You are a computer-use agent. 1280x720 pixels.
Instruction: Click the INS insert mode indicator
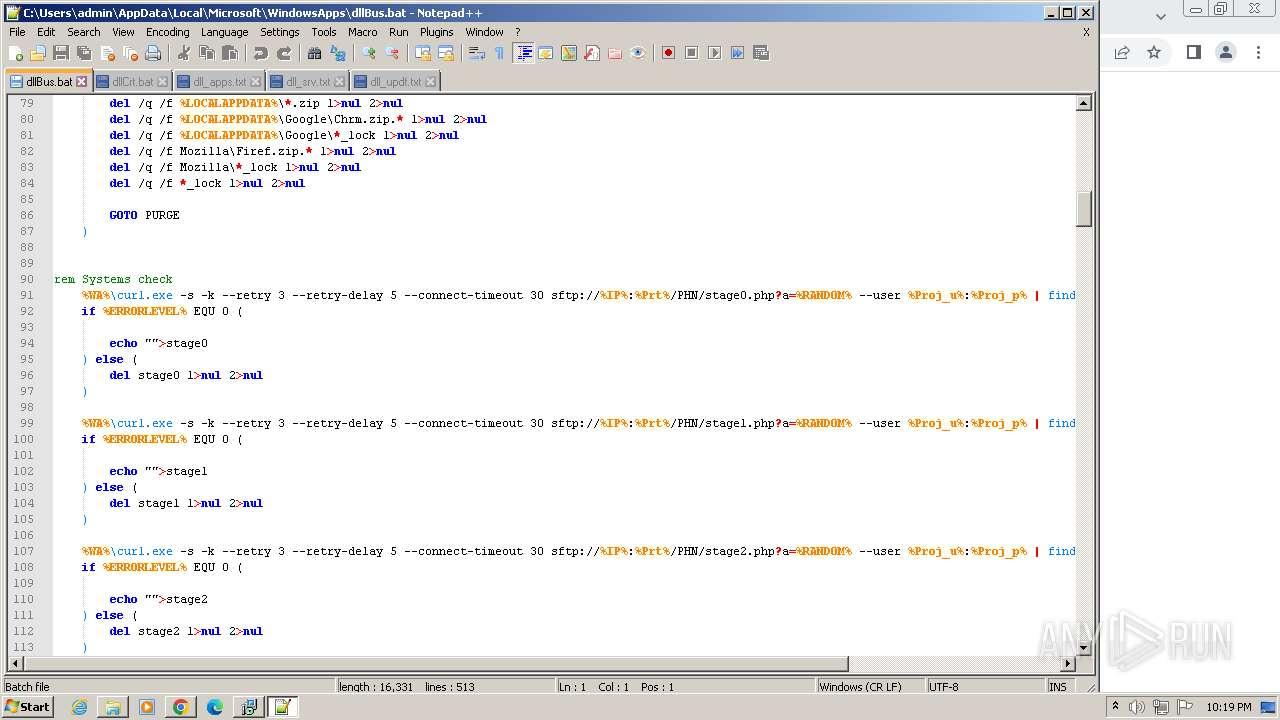coord(1057,687)
